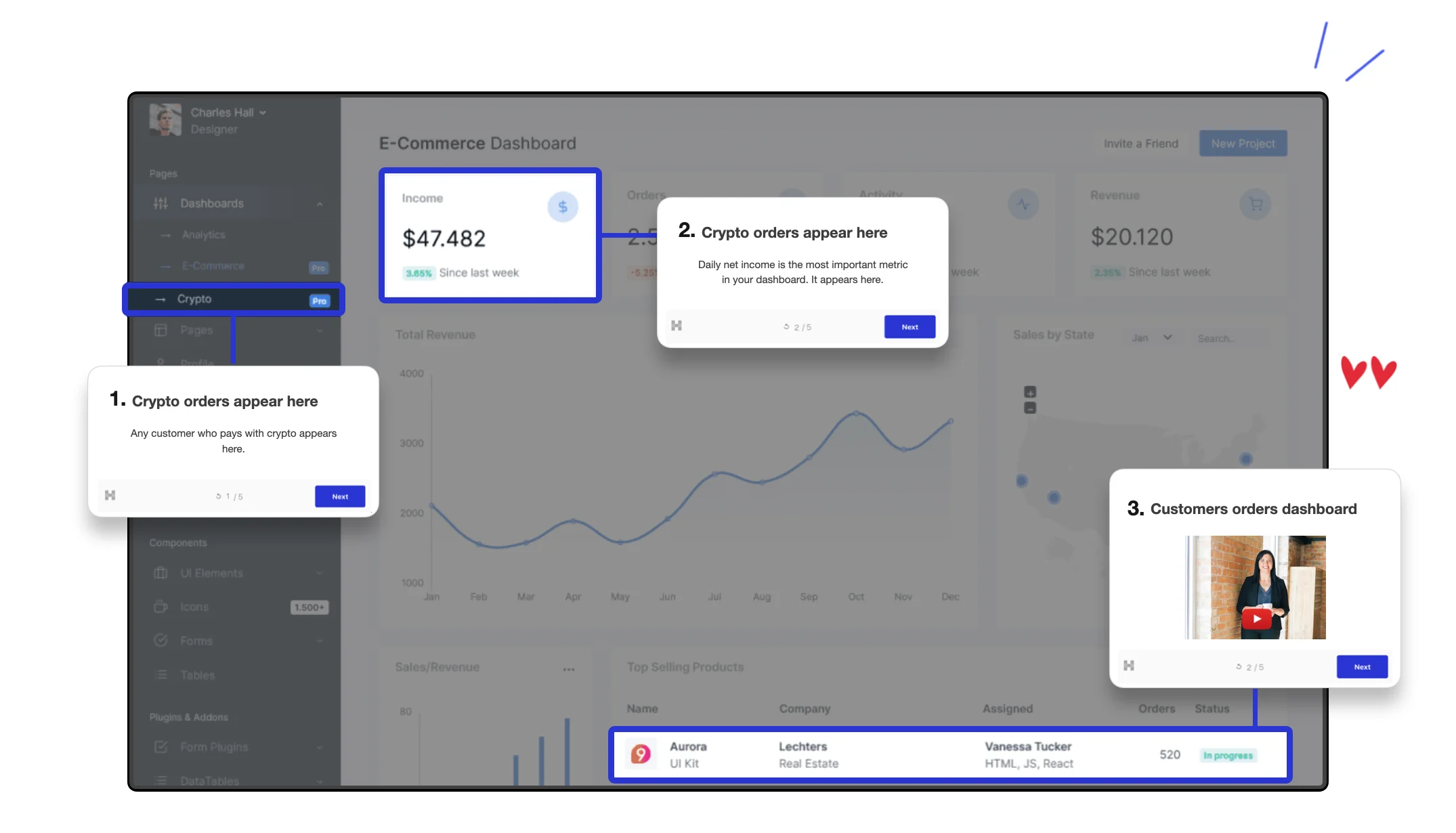Open the Tables sidebar item

click(x=197, y=675)
